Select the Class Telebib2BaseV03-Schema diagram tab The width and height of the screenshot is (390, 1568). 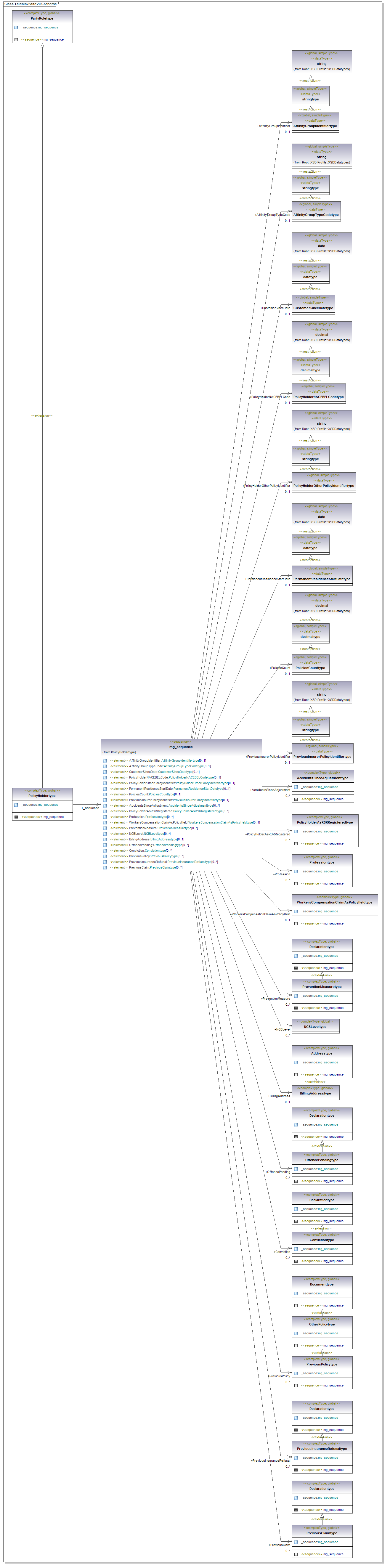point(30,4)
